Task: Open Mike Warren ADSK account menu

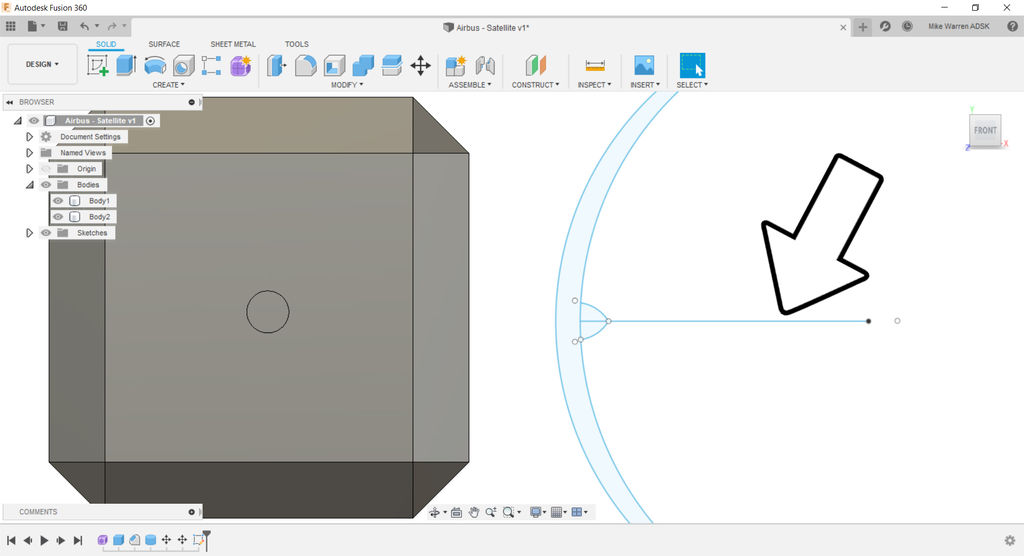Action: pyautogui.click(x=959, y=26)
